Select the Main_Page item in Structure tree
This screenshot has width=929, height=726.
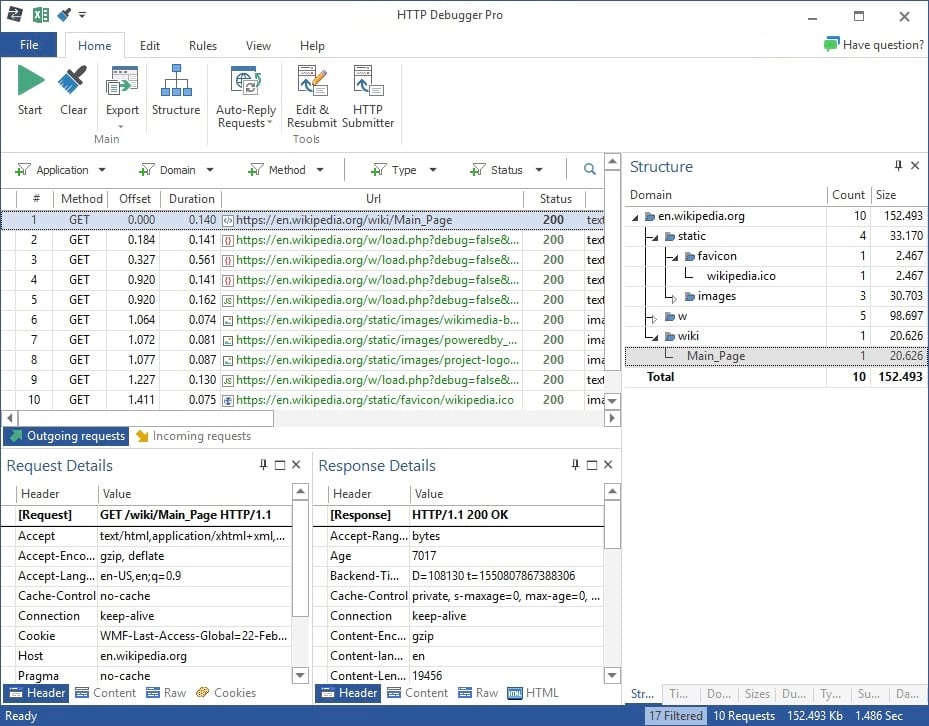[x=774, y=356]
